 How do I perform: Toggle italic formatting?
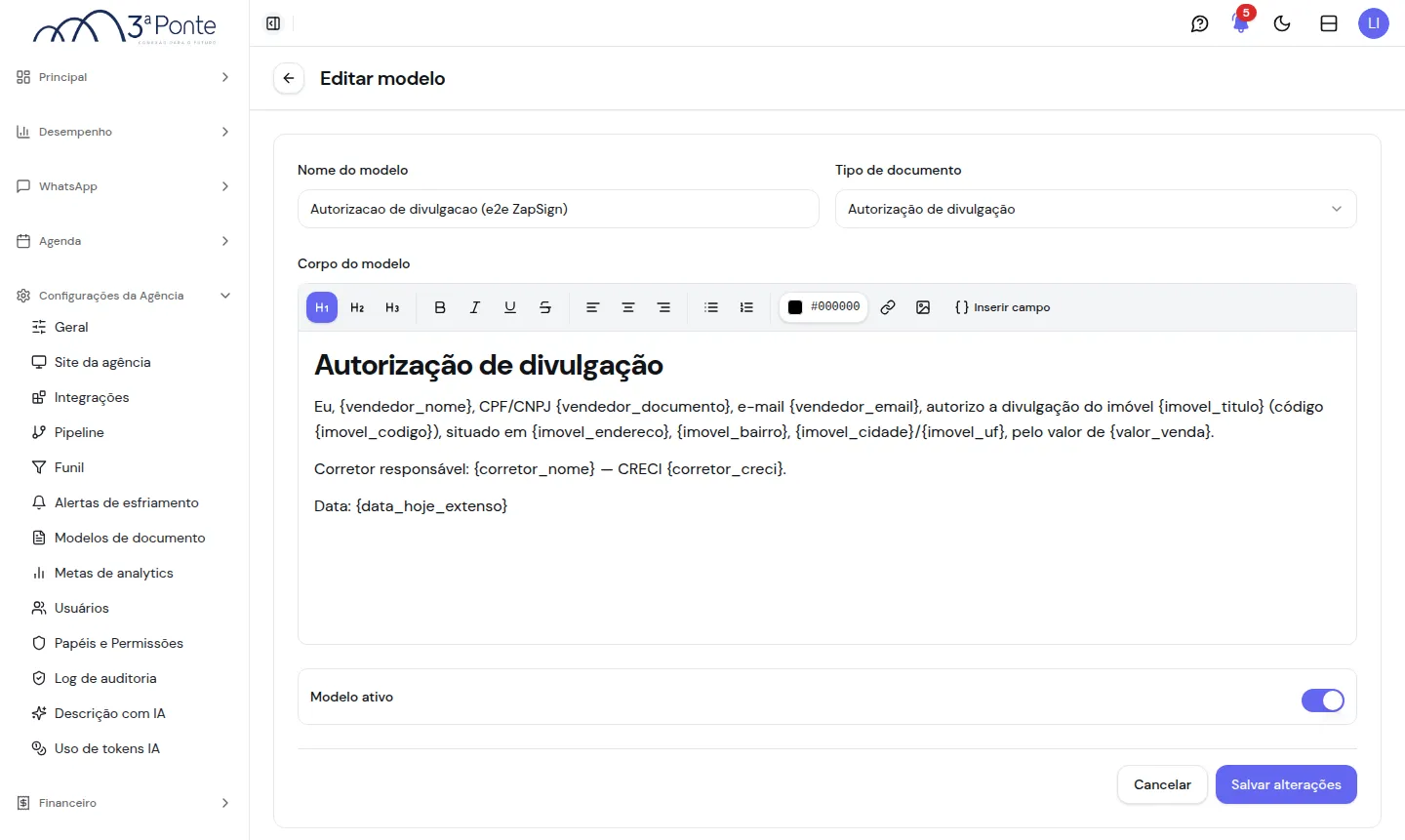click(x=475, y=307)
